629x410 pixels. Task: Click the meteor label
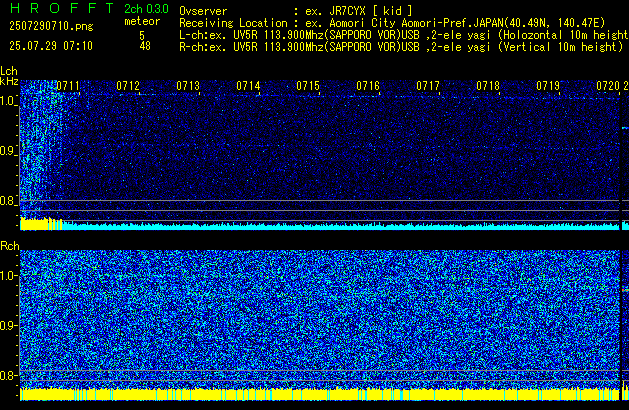142,21
